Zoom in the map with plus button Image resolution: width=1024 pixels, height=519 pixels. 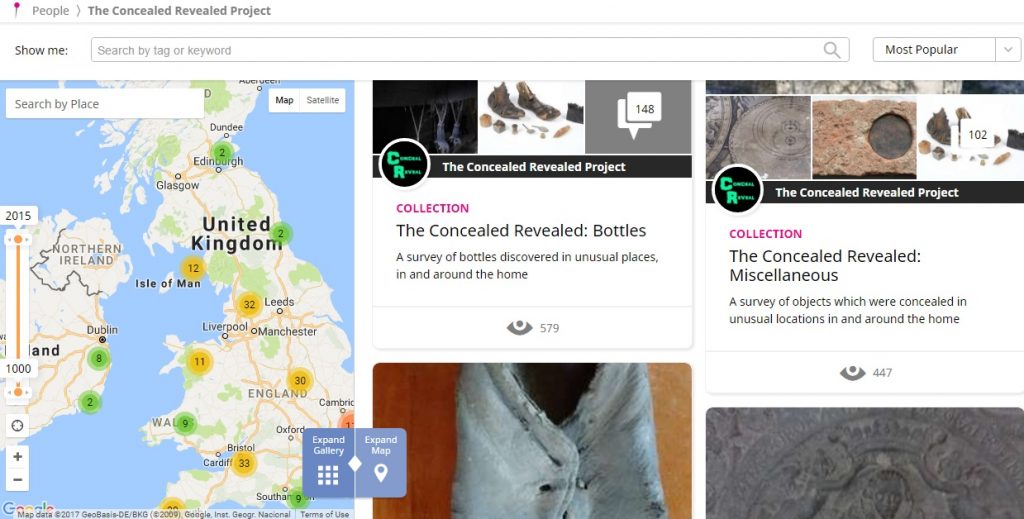pos(18,456)
